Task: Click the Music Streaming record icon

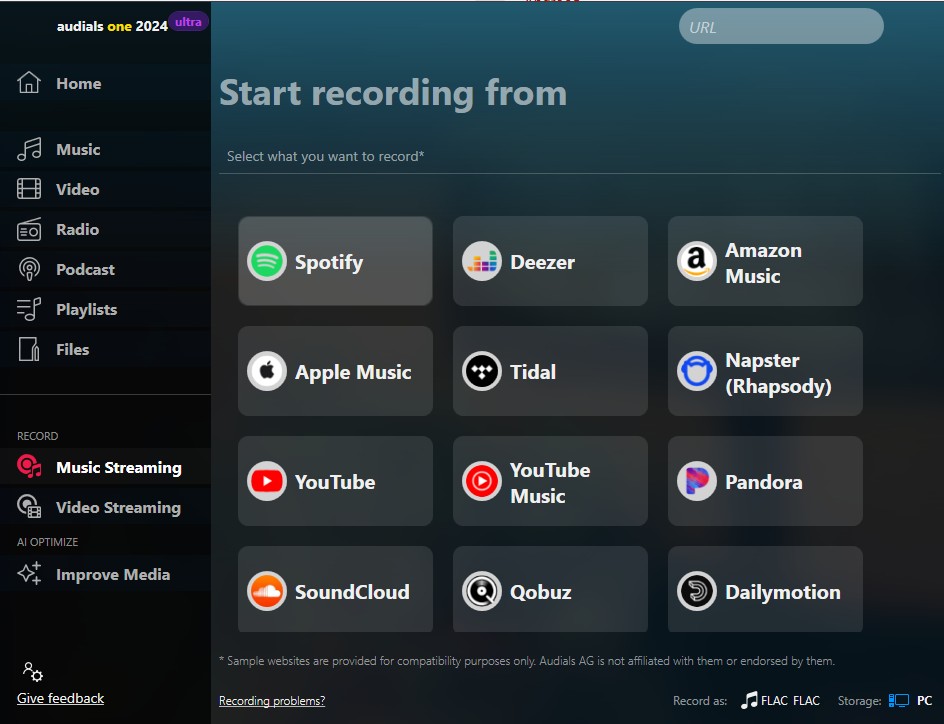Action: 29,467
